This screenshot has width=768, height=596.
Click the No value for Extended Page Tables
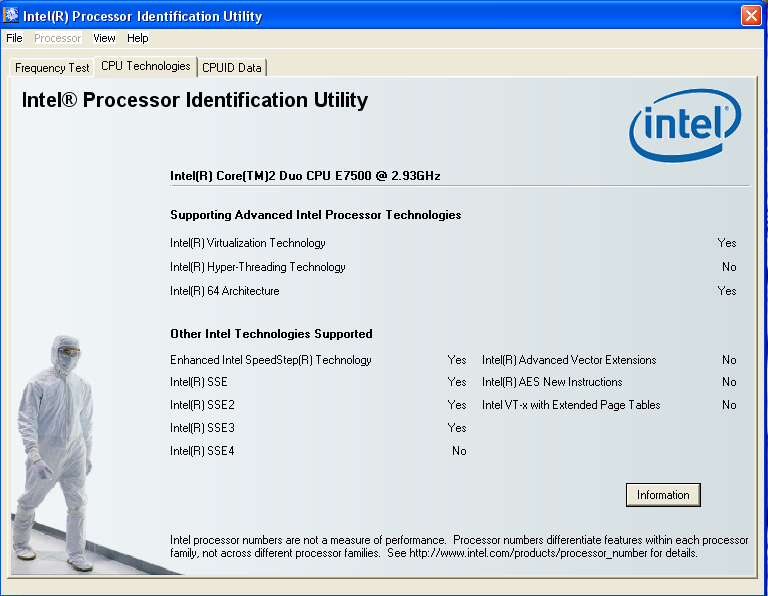(729, 405)
